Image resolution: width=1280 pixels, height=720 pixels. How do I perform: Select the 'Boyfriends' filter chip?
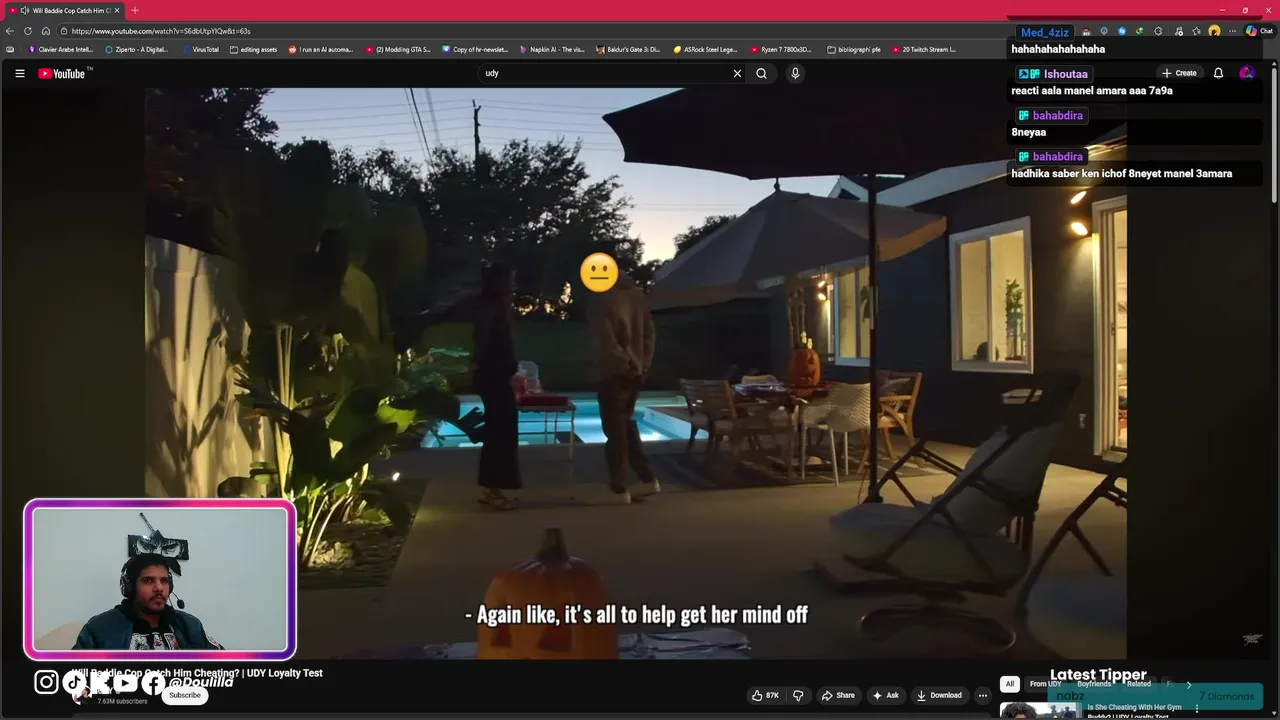tap(1094, 684)
